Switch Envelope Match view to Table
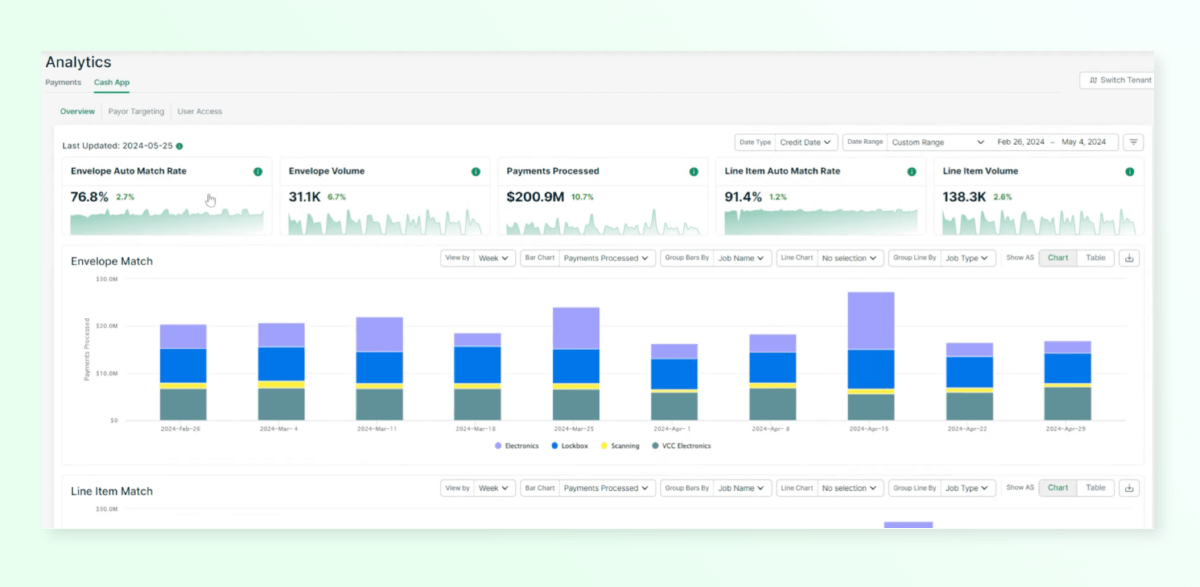 coord(1096,257)
